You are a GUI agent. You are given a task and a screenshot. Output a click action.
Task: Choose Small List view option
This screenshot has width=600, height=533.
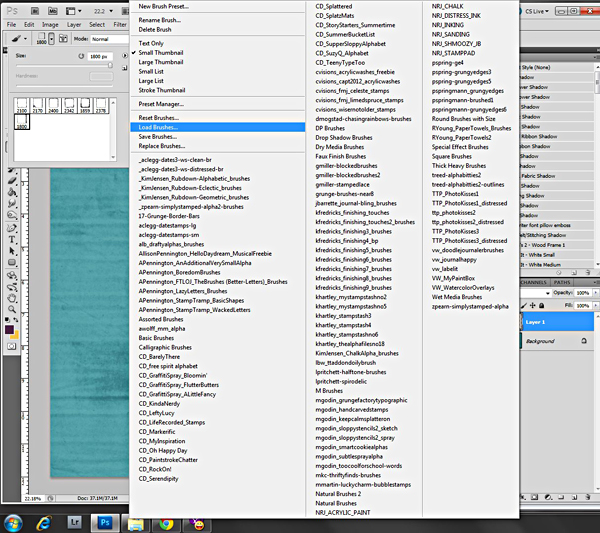pyautogui.click(x=151, y=72)
